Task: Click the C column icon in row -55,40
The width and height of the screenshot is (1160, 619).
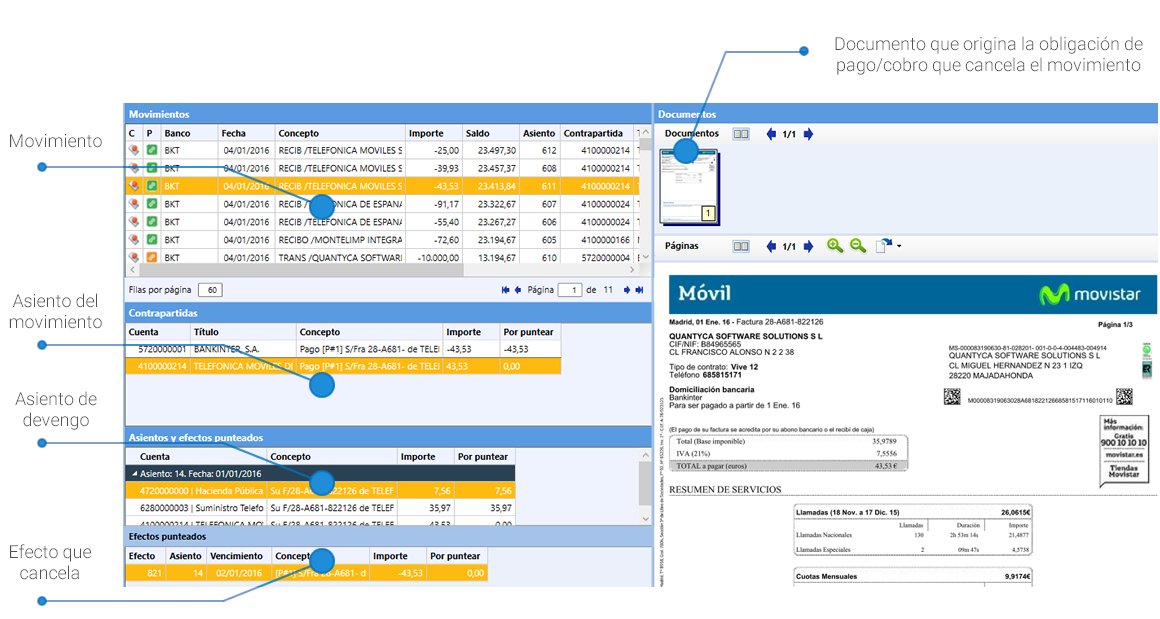Action: (134, 221)
